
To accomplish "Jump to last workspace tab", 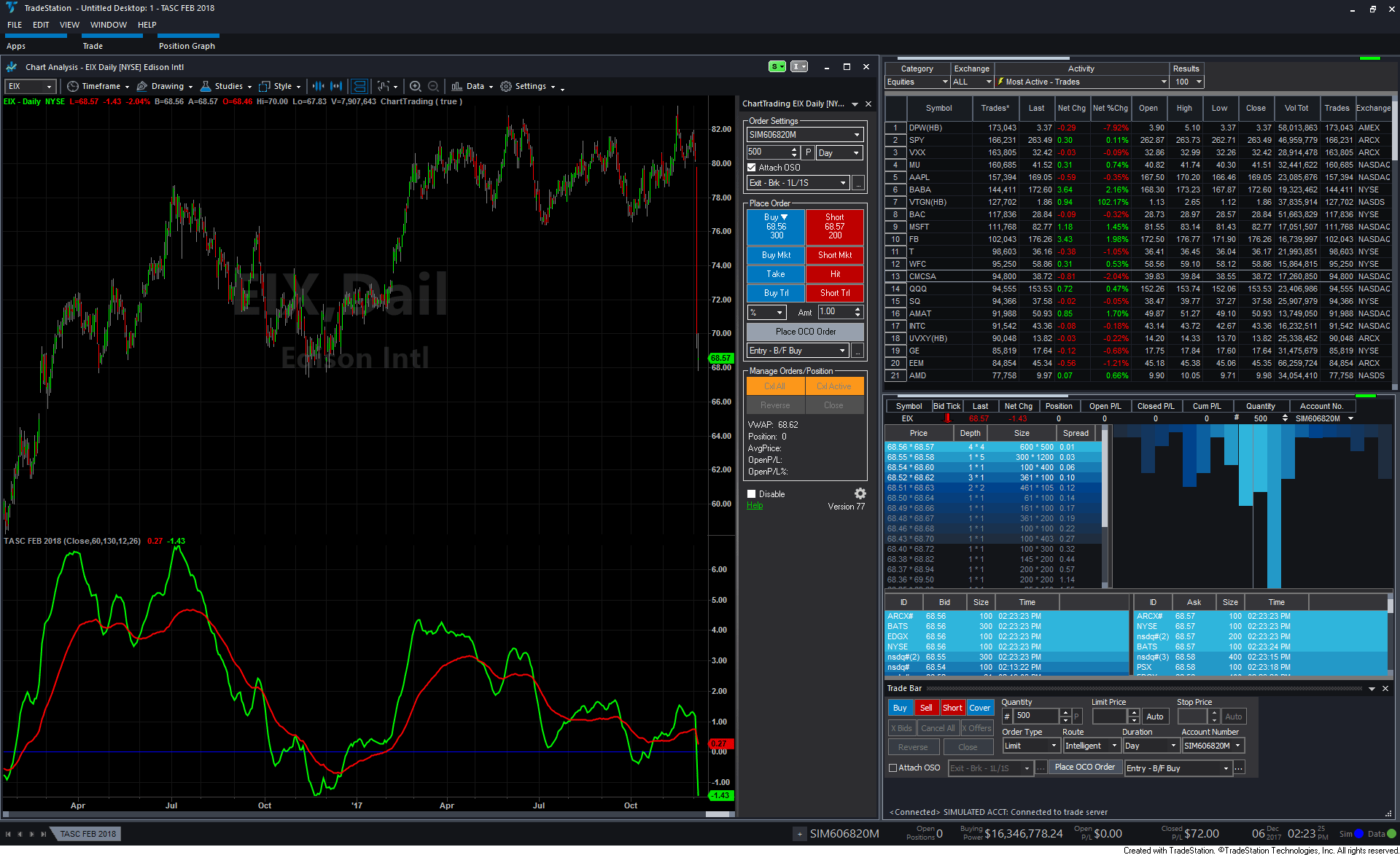I will pyautogui.click(x=44, y=834).
